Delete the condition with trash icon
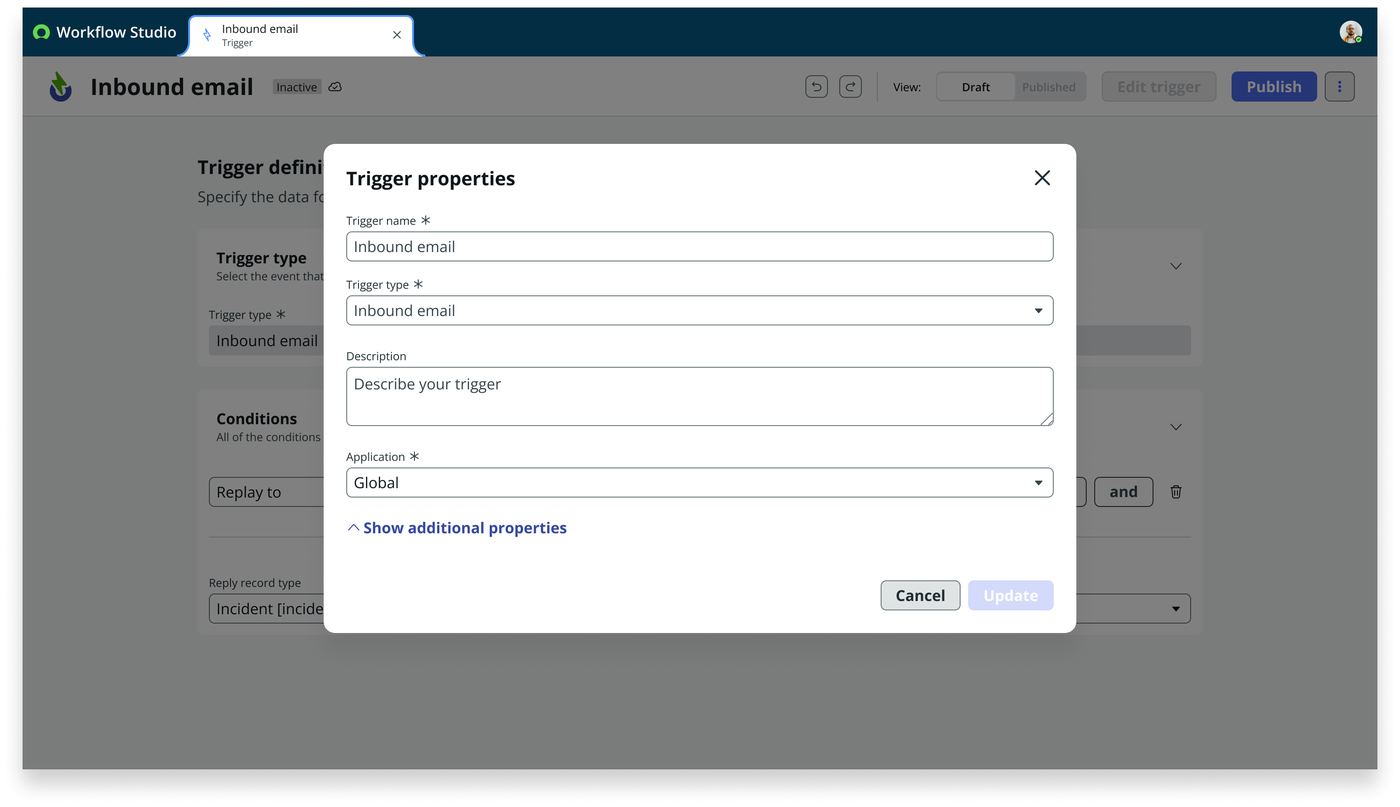This screenshot has width=1400, height=807. 1176,492
